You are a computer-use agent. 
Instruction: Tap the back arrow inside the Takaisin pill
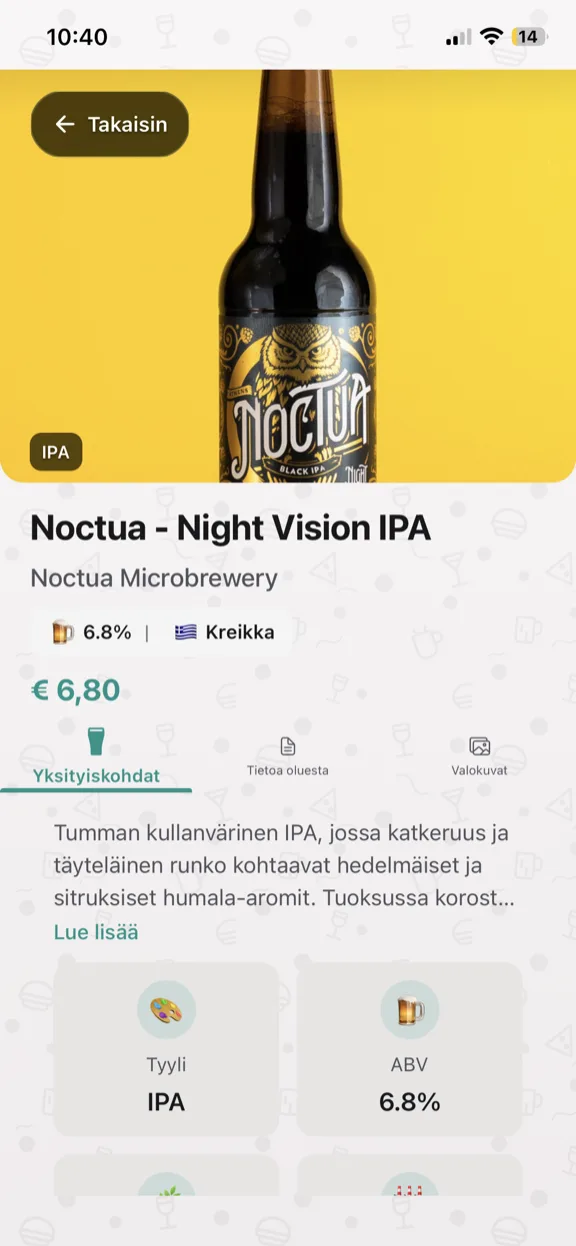tap(64, 124)
